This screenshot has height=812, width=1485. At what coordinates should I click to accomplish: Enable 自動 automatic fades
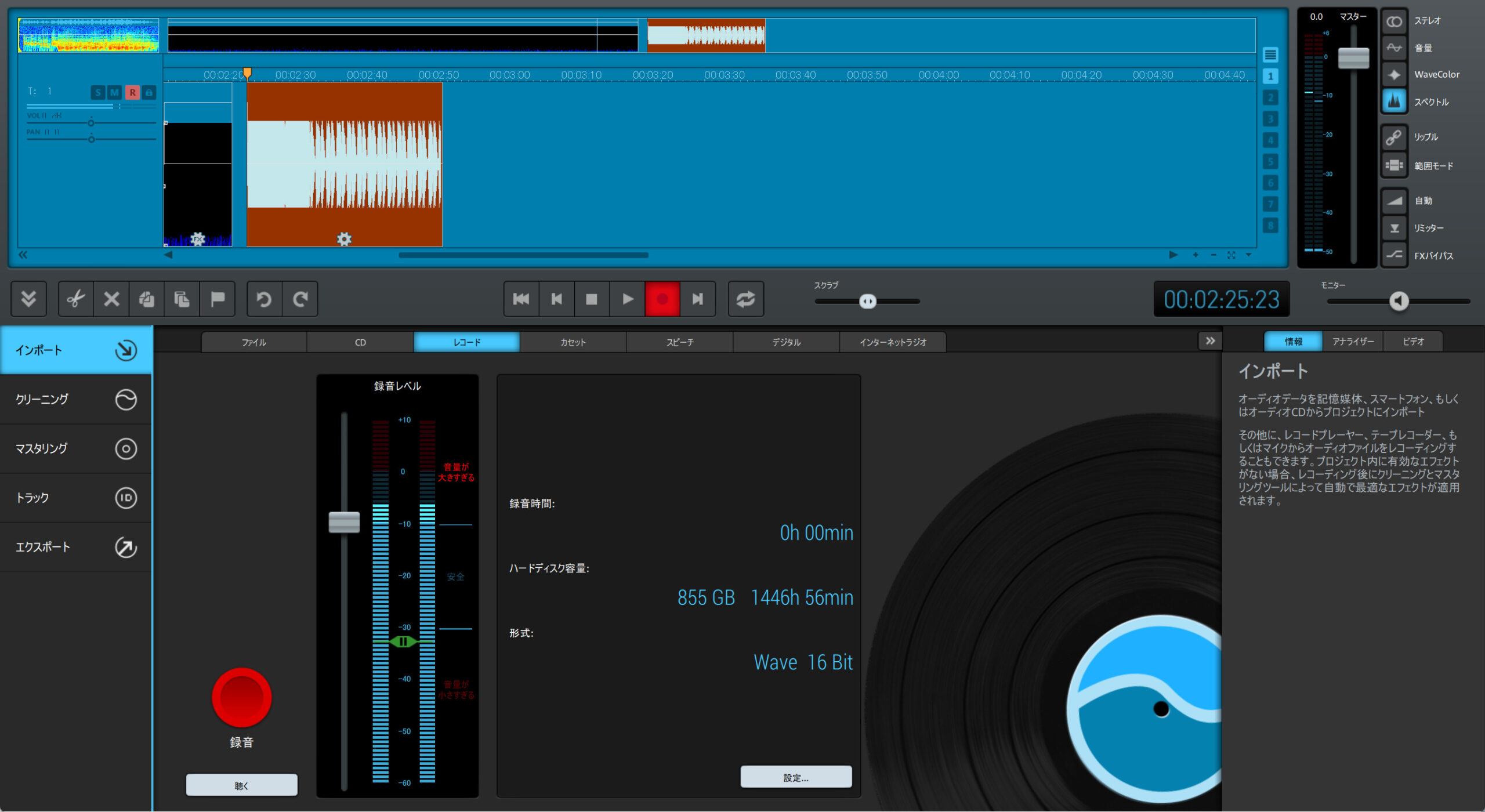(x=1394, y=201)
